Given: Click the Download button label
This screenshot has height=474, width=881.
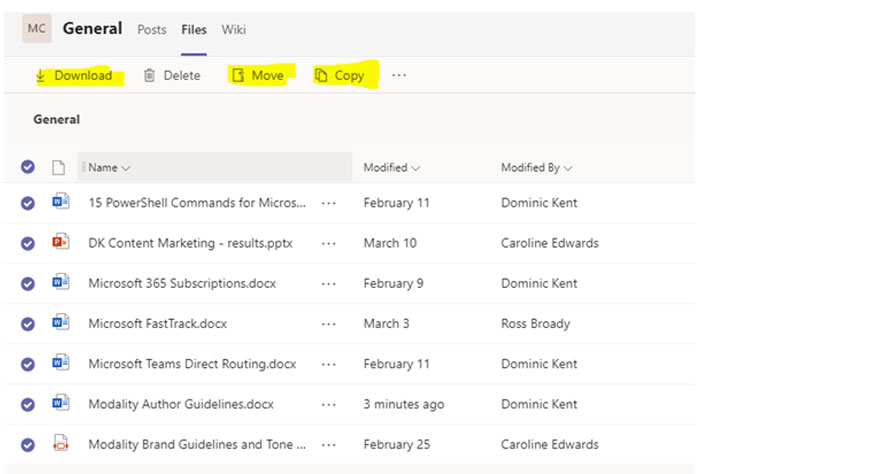Looking at the screenshot, I should 83,75.
